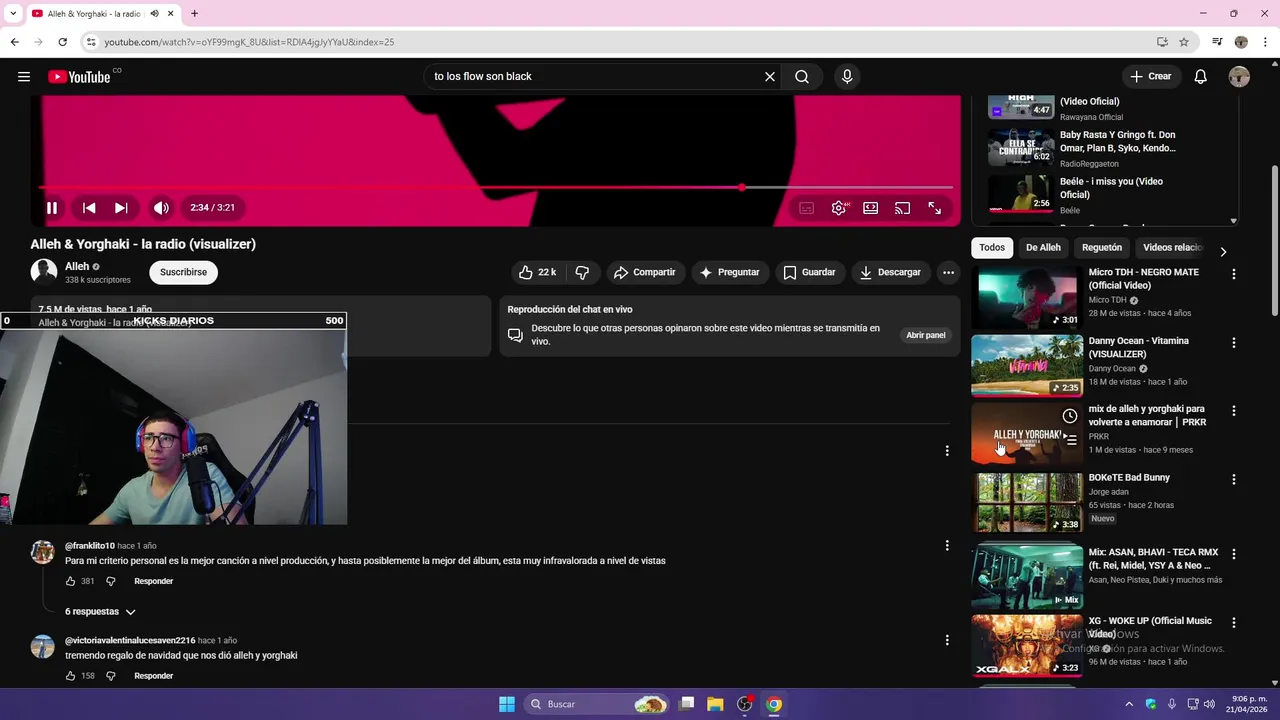Open File Explorer from the taskbar

point(715,704)
